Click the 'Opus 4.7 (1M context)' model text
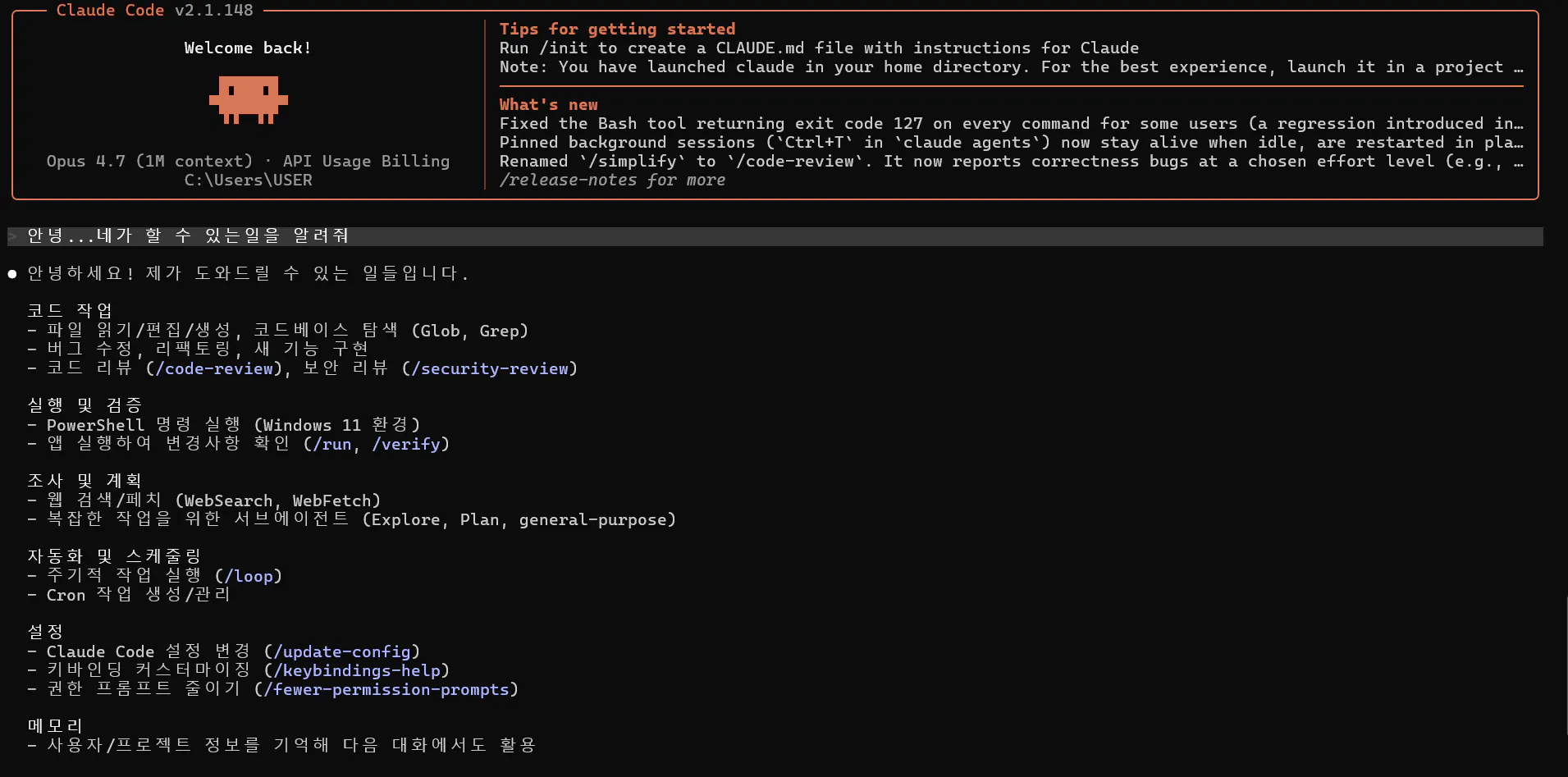The image size is (1568, 777). point(149,161)
